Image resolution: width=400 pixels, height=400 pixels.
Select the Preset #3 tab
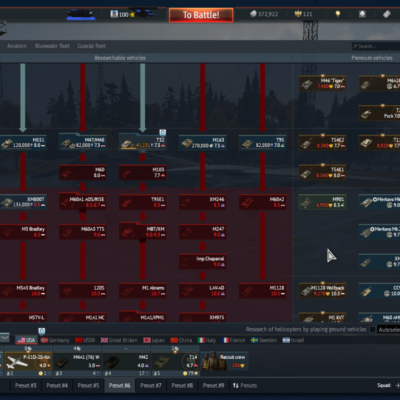(x=25, y=386)
